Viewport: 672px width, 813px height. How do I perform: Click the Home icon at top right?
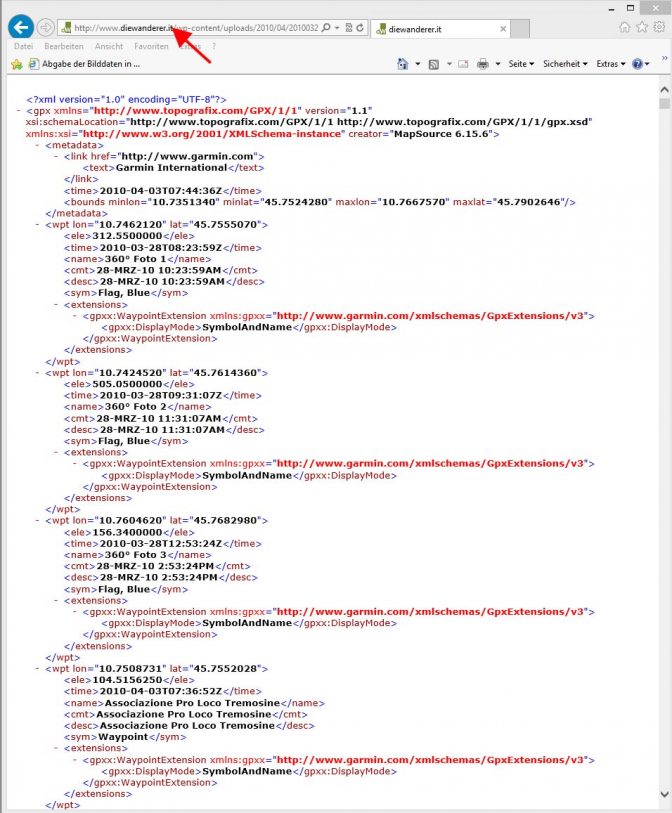[x=624, y=27]
